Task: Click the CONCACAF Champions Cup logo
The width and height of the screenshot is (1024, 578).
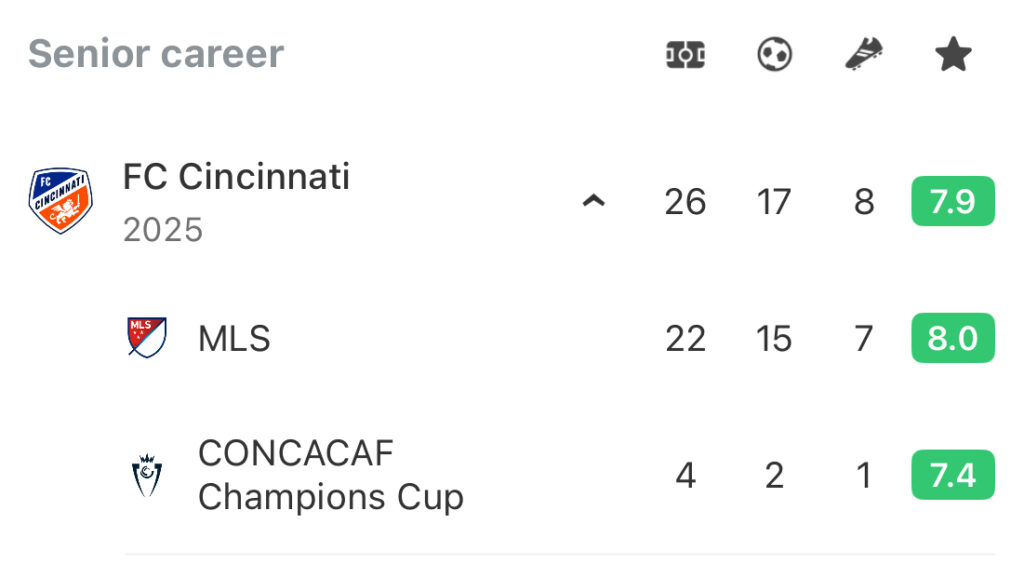Action: pyautogui.click(x=147, y=475)
